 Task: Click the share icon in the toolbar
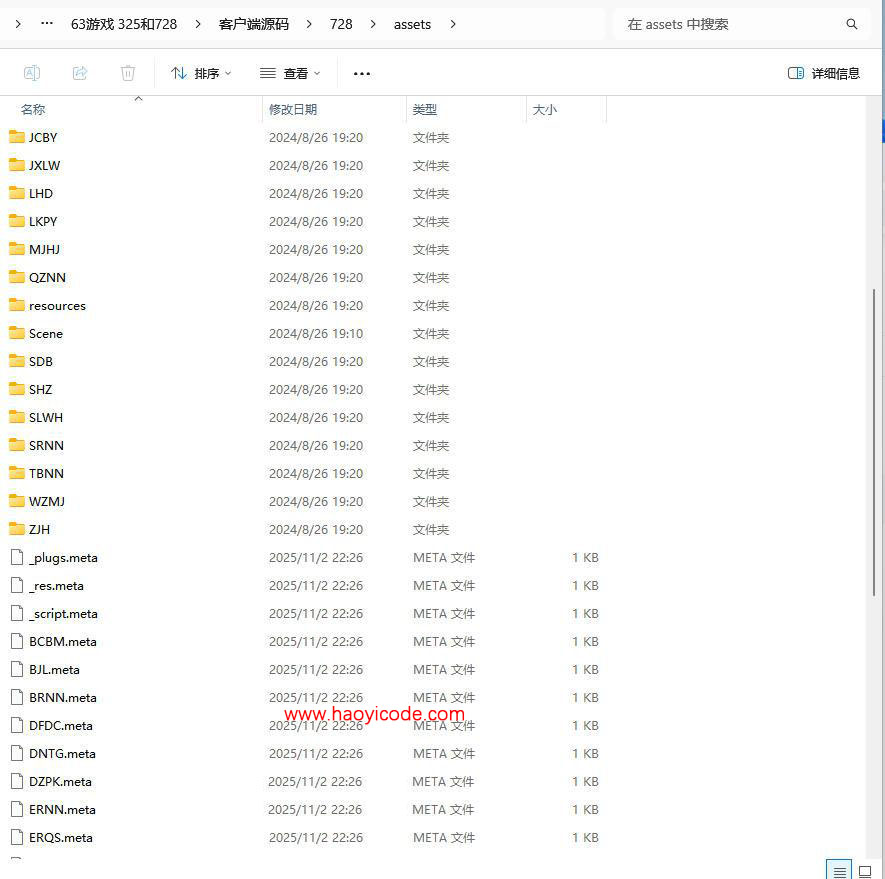pyautogui.click(x=80, y=72)
